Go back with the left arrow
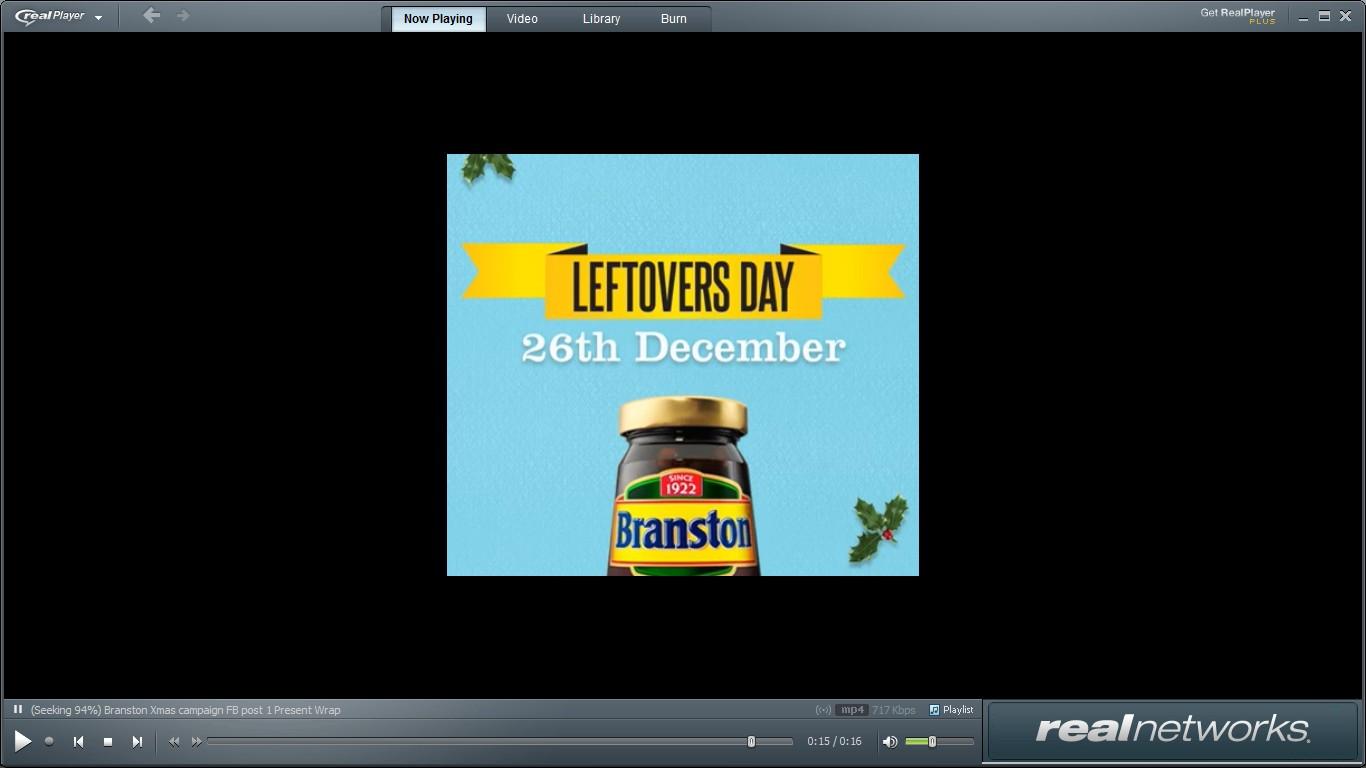Viewport: 1366px width, 768px height. [151, 15]
